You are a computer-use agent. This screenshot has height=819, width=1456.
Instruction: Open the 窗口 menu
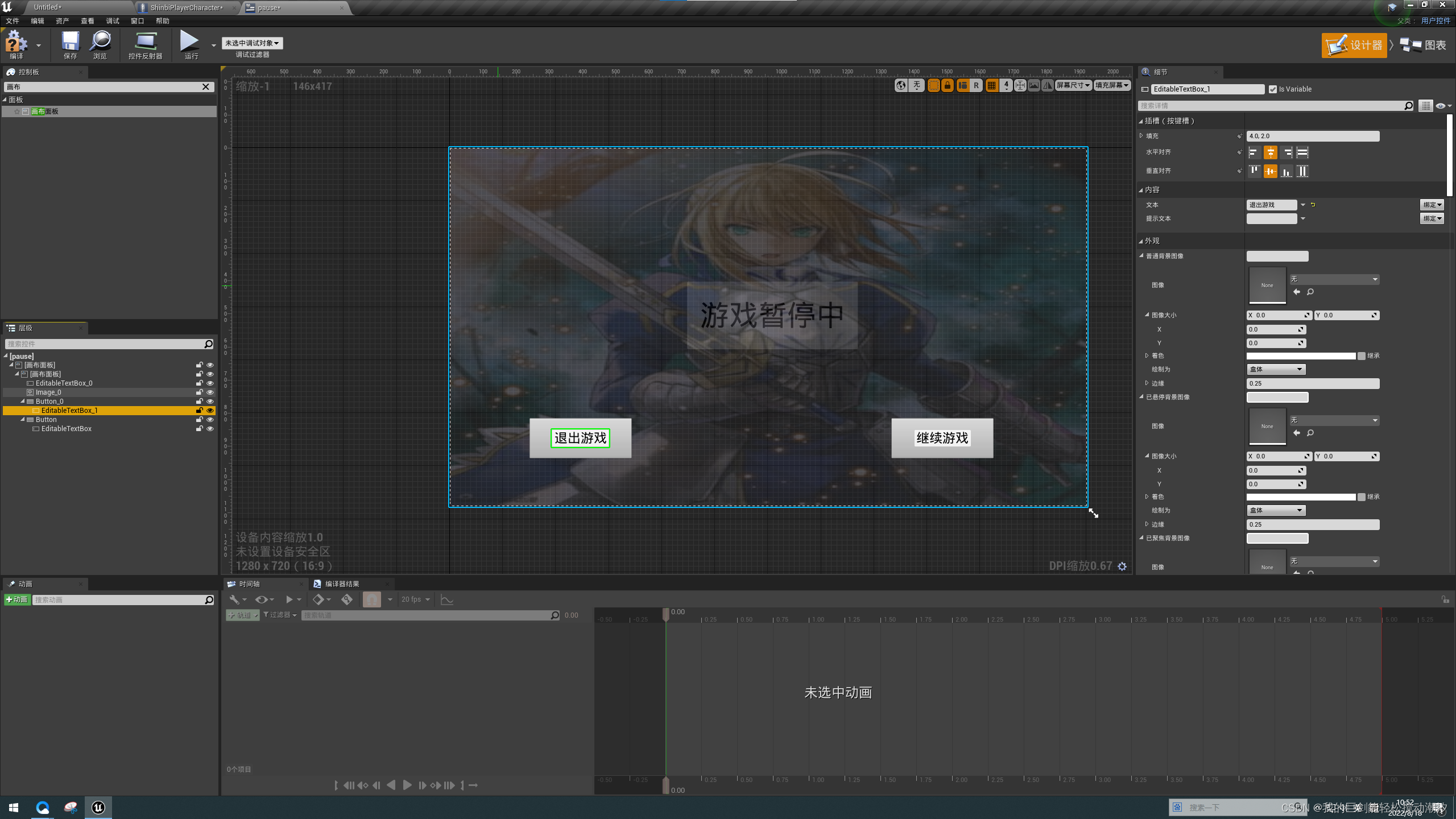[138, 21]
